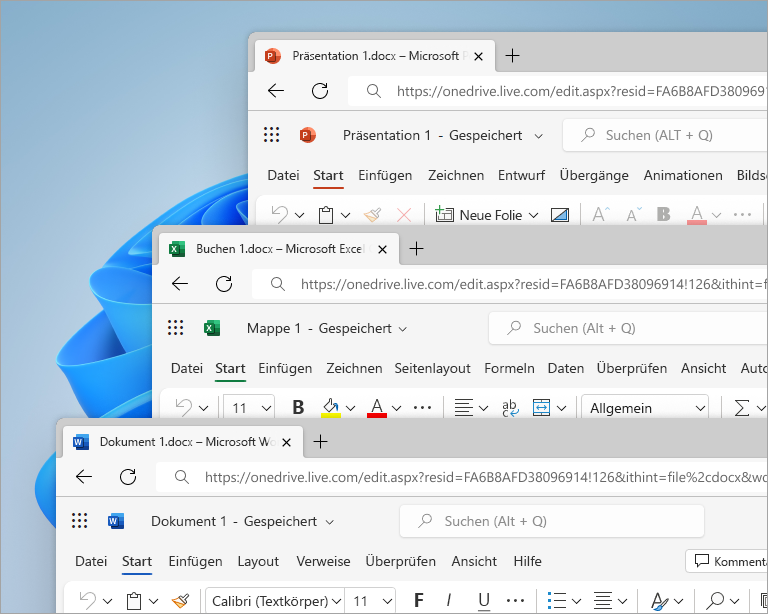Open the Excel font size 11 dropdown

pos(266,408)
